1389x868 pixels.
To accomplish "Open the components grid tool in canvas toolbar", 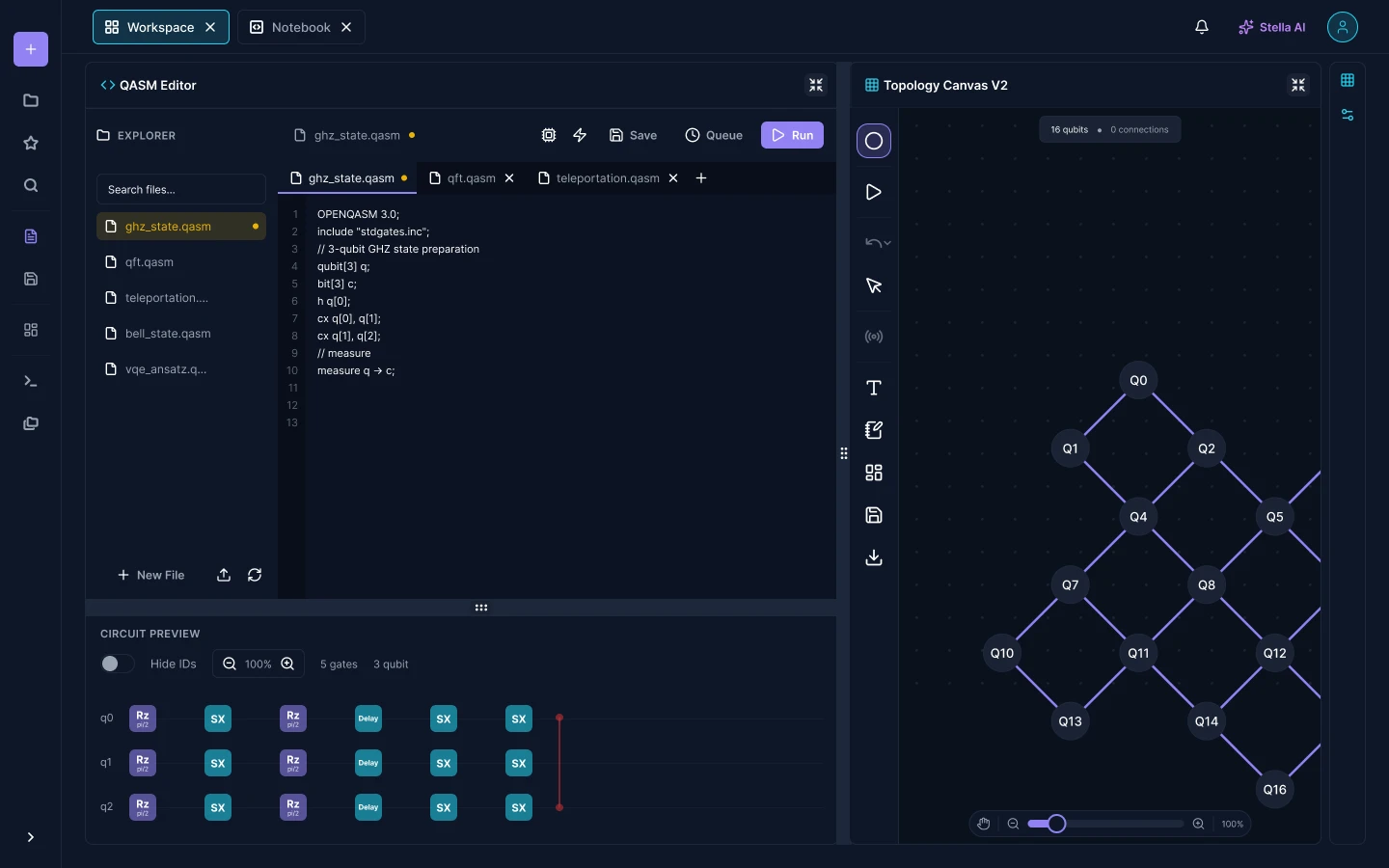I will 874,473.
